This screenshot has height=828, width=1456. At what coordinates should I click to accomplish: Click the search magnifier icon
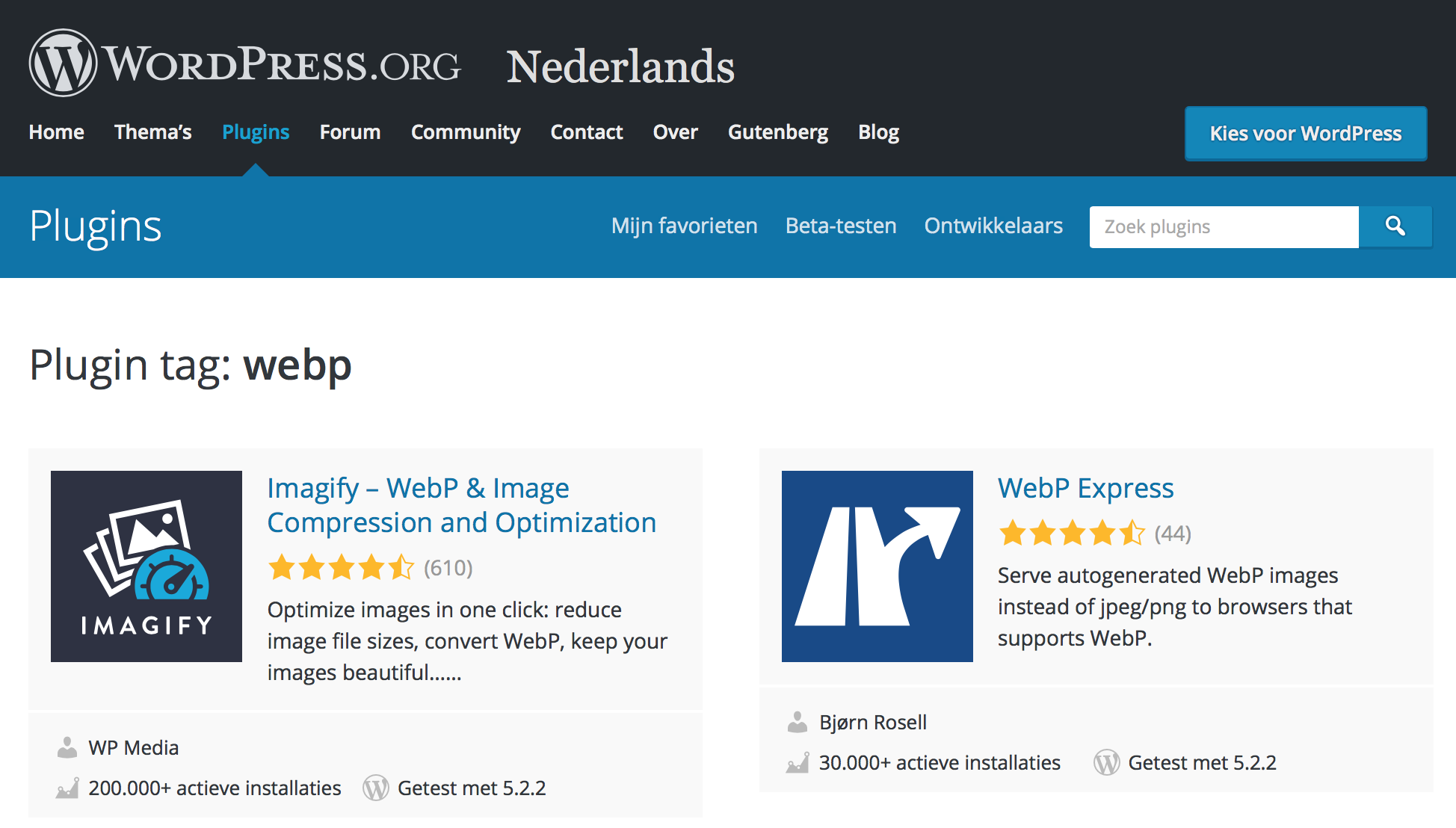point(1395,226)
